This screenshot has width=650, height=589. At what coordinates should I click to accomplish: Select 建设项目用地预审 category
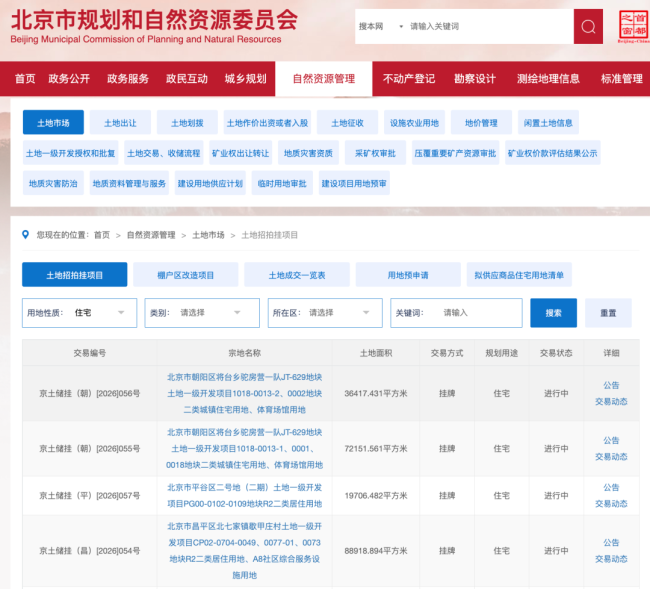point(354,183)
